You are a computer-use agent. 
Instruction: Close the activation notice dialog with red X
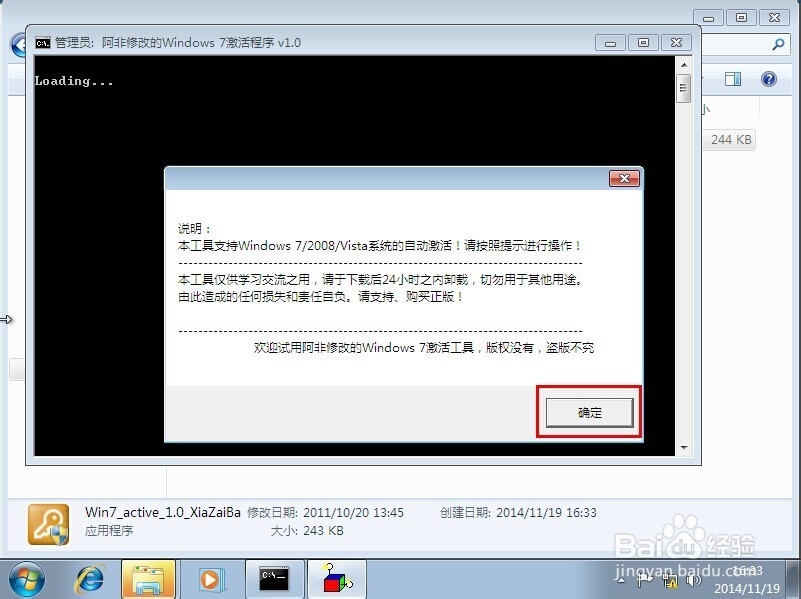tap(624, 179)
